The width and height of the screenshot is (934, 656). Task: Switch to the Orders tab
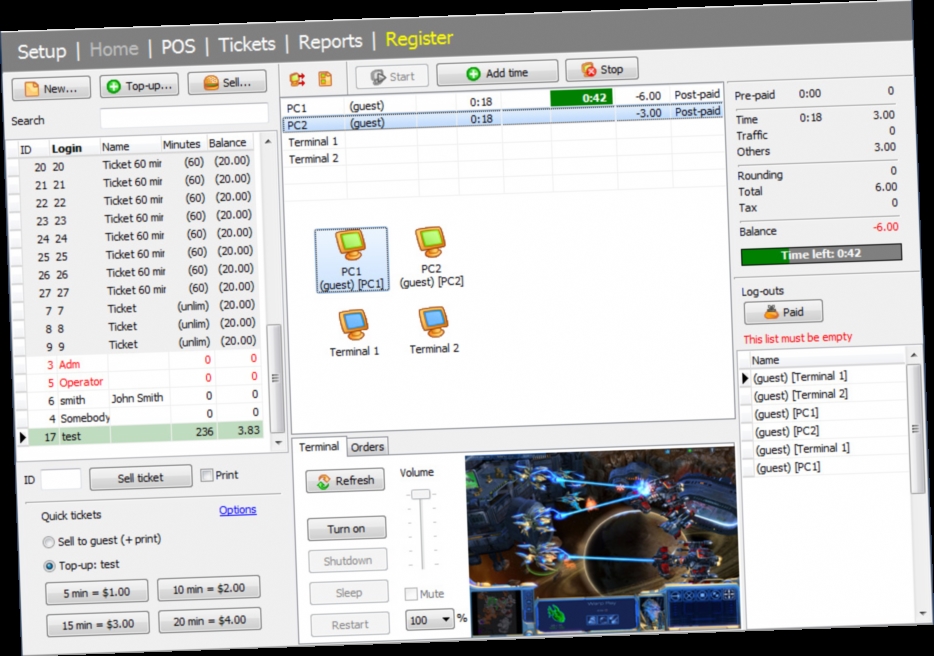367,447
